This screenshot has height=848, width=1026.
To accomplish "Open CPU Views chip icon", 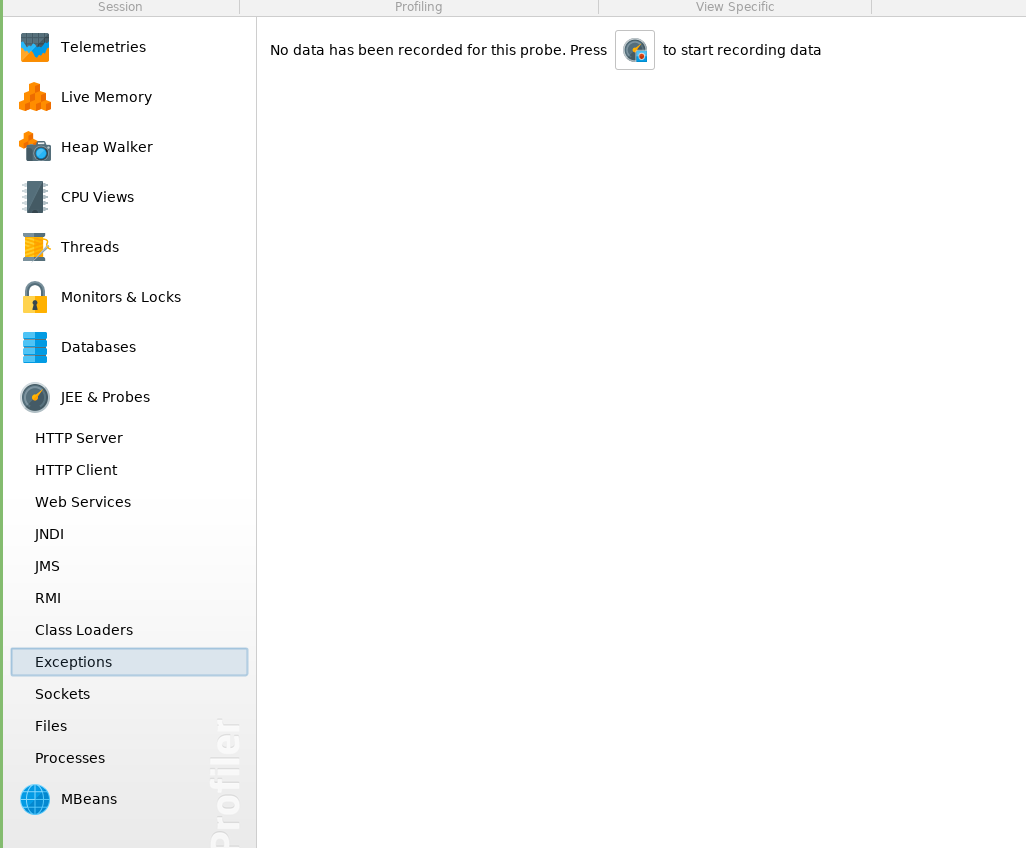I will pos(35,197).
